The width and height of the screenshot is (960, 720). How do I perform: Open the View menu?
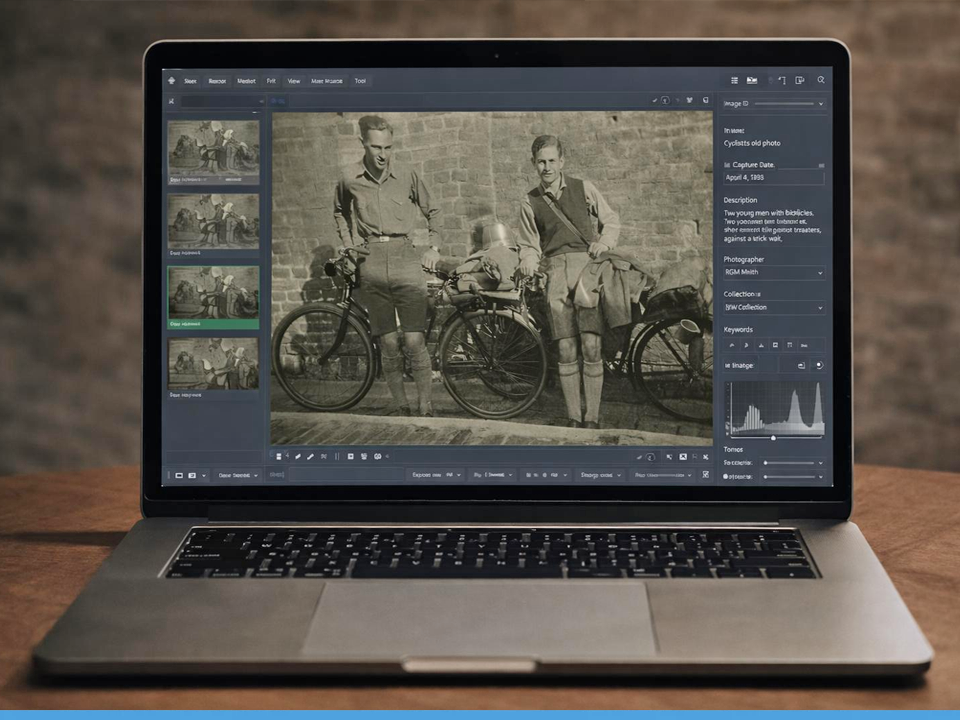294,81
